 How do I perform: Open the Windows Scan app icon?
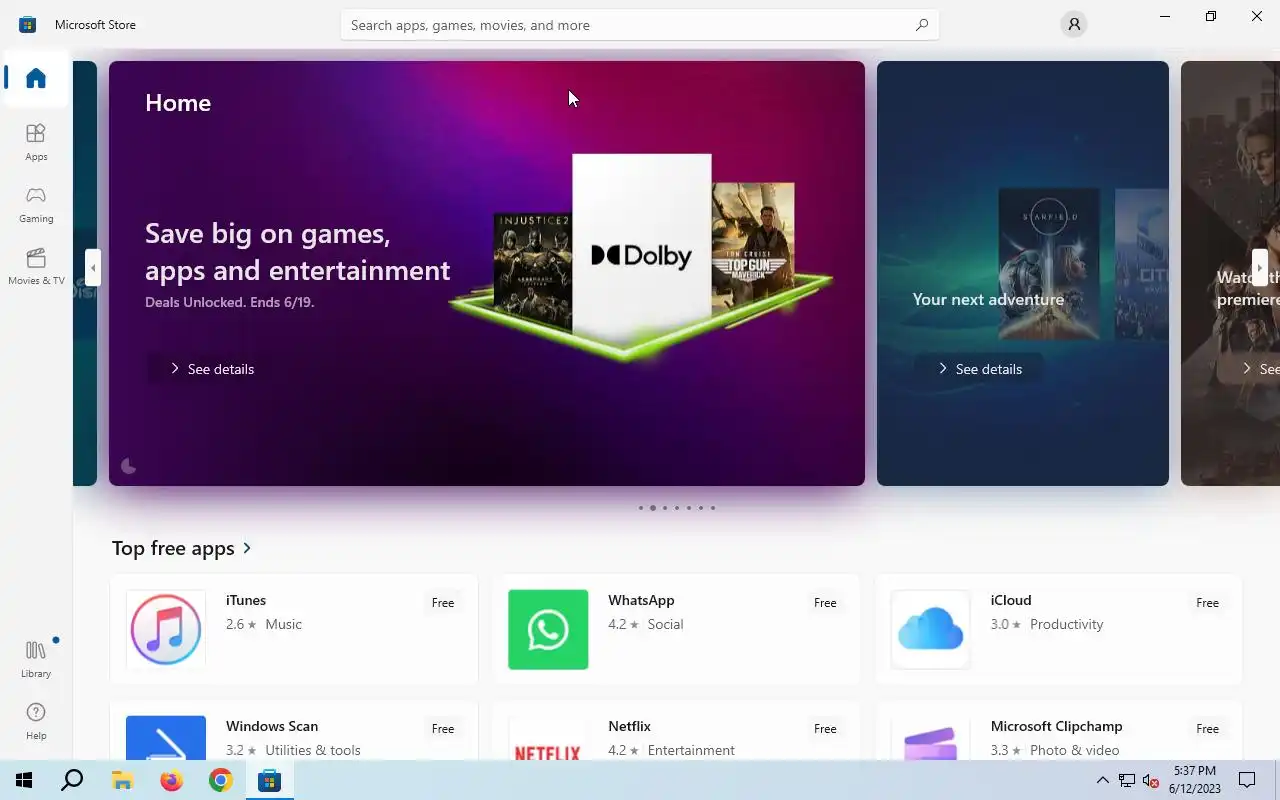pyautogui.click(x=166, y=738)
